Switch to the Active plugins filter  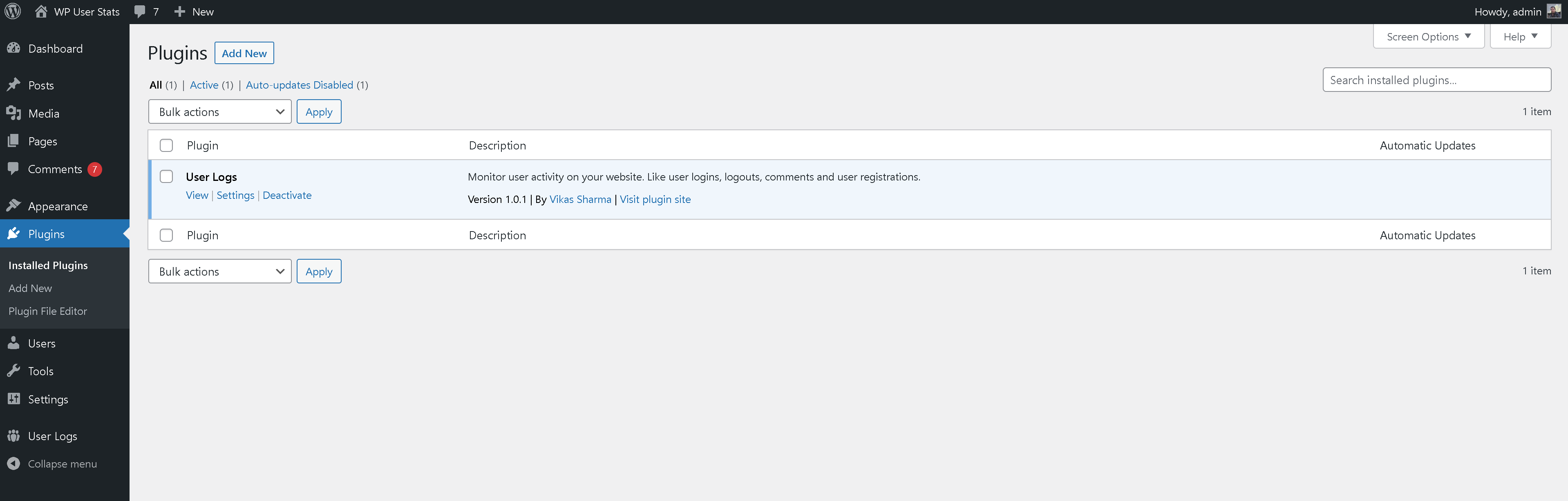click(x=204, y=85)
